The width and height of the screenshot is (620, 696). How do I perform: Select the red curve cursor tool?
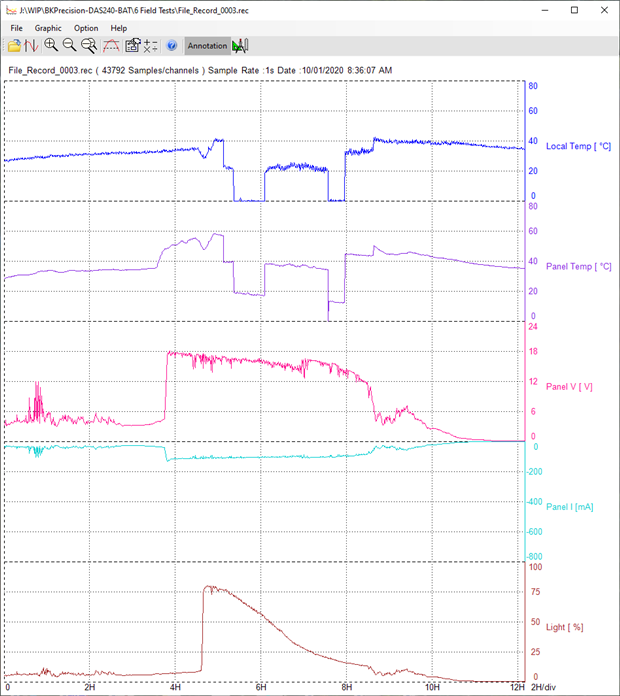click(112, 46)
